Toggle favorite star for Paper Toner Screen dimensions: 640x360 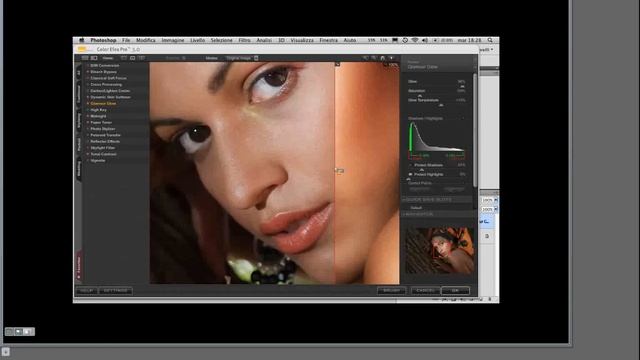point(87,122)
